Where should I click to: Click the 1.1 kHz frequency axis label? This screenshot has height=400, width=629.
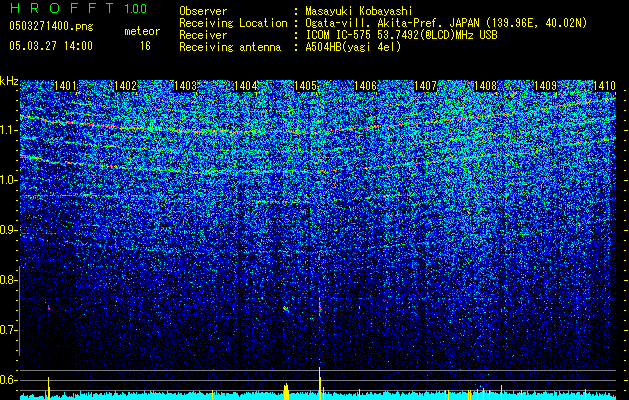[x=8, y=130]
